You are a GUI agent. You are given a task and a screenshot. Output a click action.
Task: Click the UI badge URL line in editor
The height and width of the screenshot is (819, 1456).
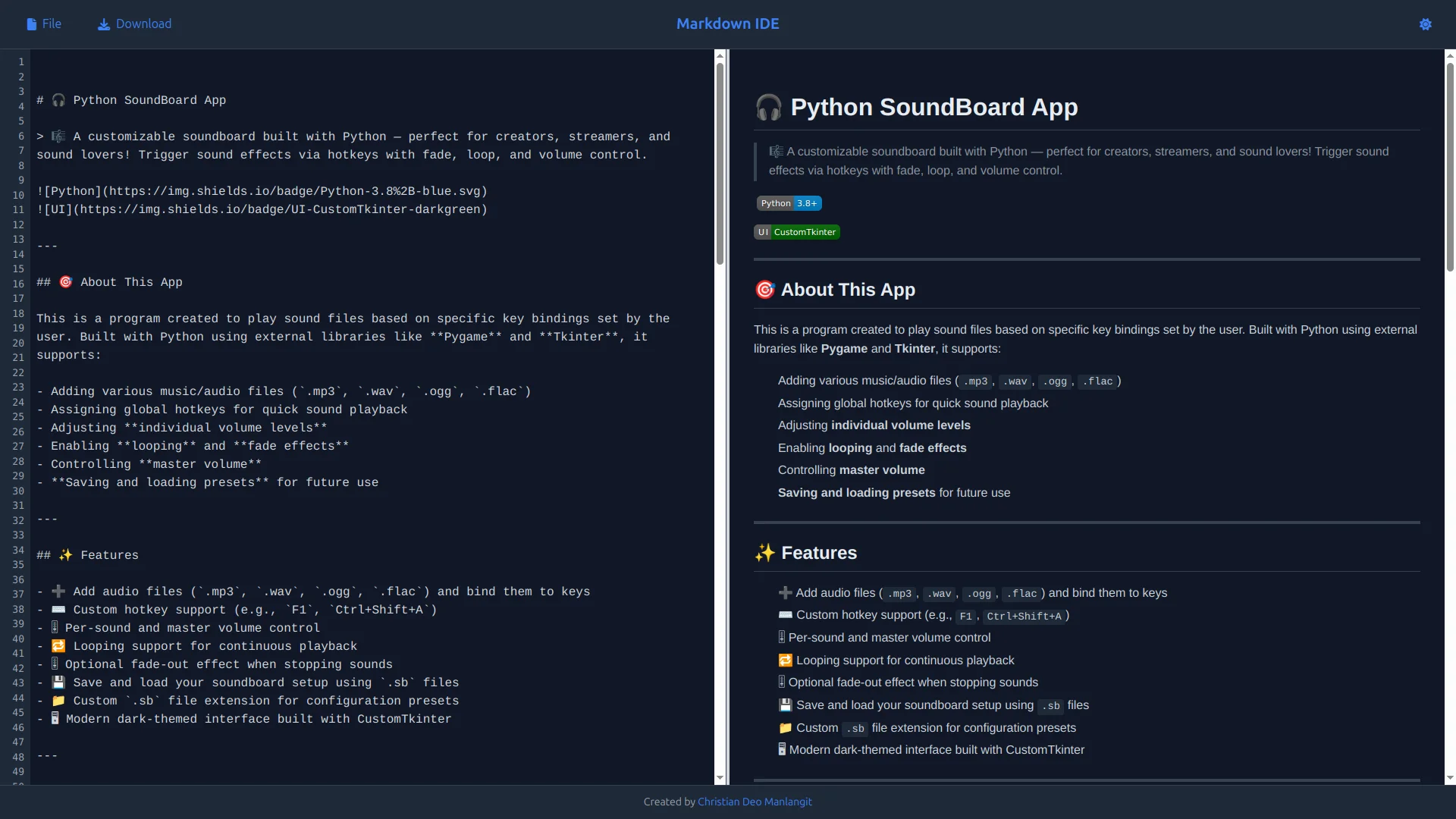pyautogui.click(x=262, y=209)
